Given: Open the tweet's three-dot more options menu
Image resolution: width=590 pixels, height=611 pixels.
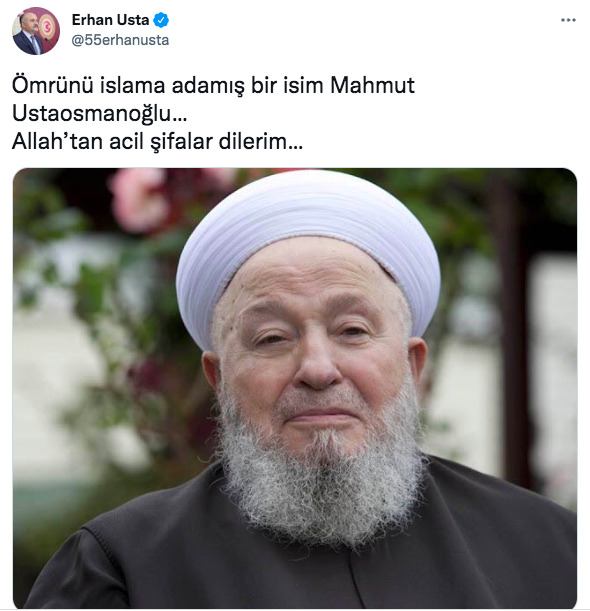Looking at the screenshot, I should tap(568, 20).
